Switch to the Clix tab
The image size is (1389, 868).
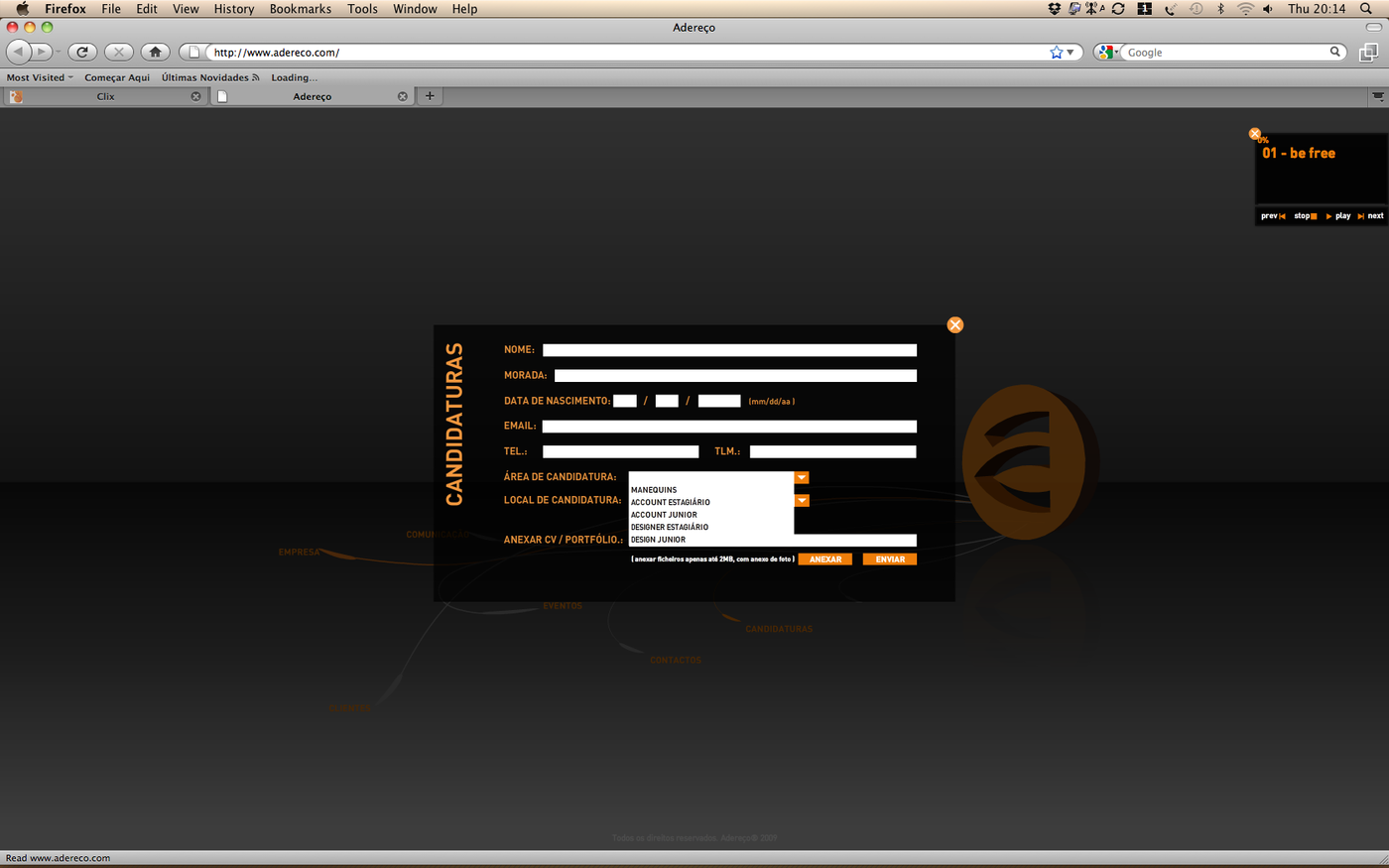104,96
